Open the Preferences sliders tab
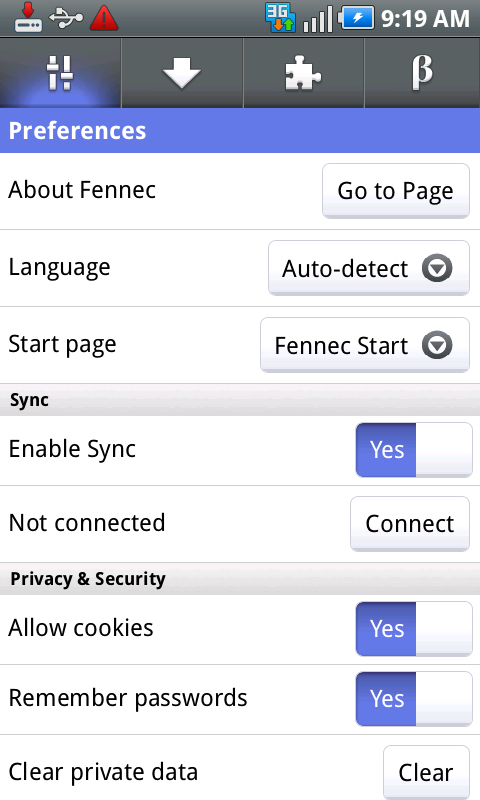 coord(60,73)
